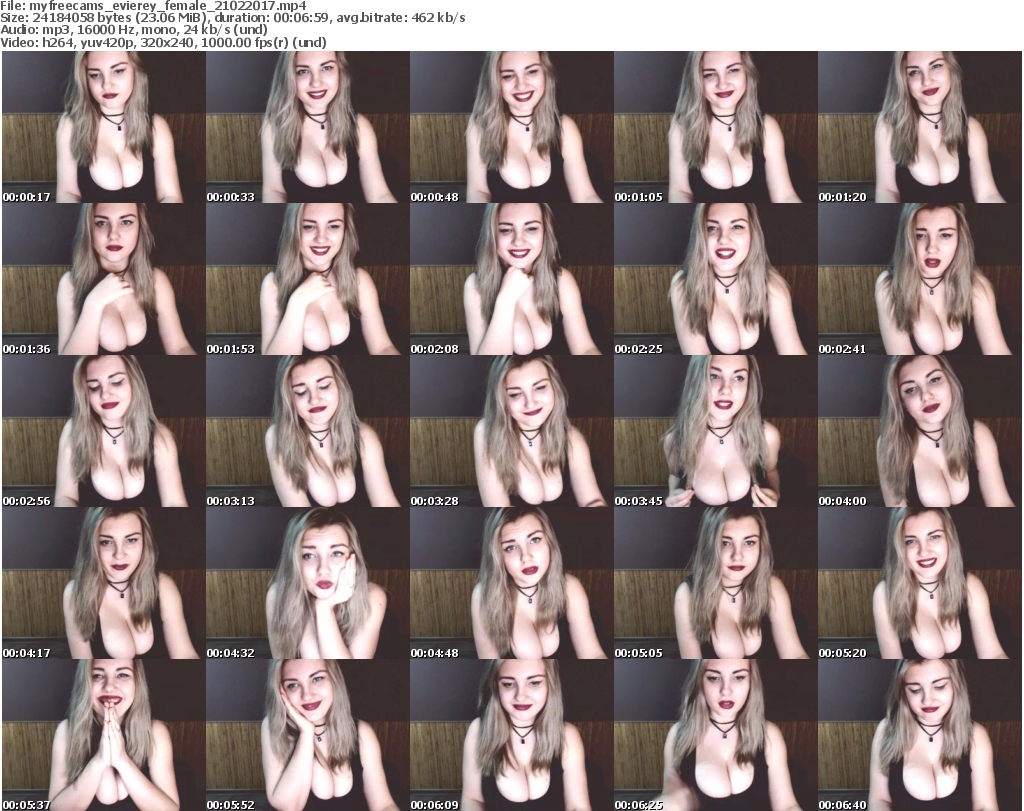
Task: Pick the 00:04:17 frame
Action: click(x=104, y=583)
